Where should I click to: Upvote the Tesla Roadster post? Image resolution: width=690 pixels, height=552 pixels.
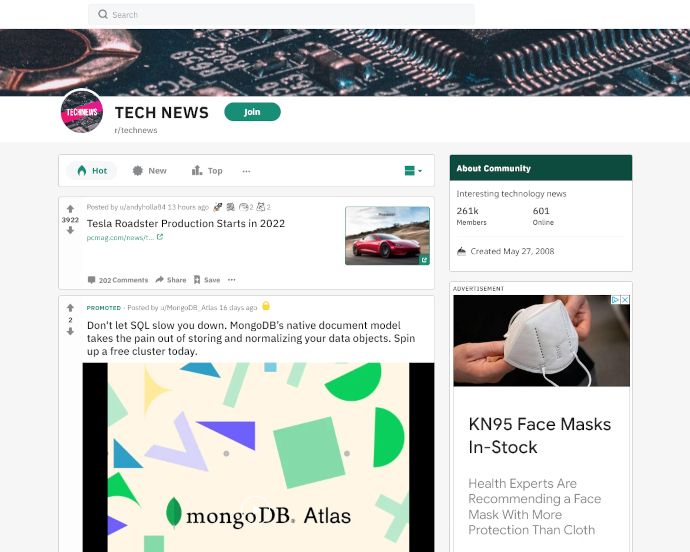tap(70, 209)
